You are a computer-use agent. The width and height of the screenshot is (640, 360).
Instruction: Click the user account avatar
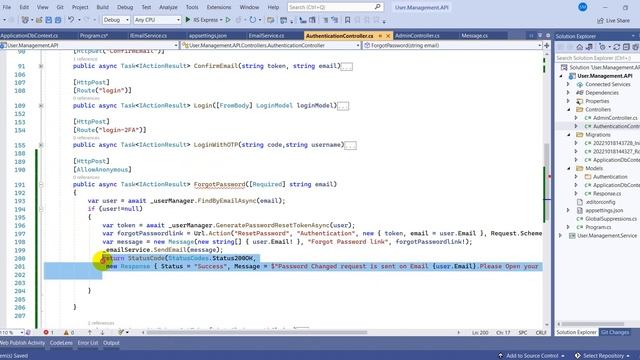[x=582, y=7]
